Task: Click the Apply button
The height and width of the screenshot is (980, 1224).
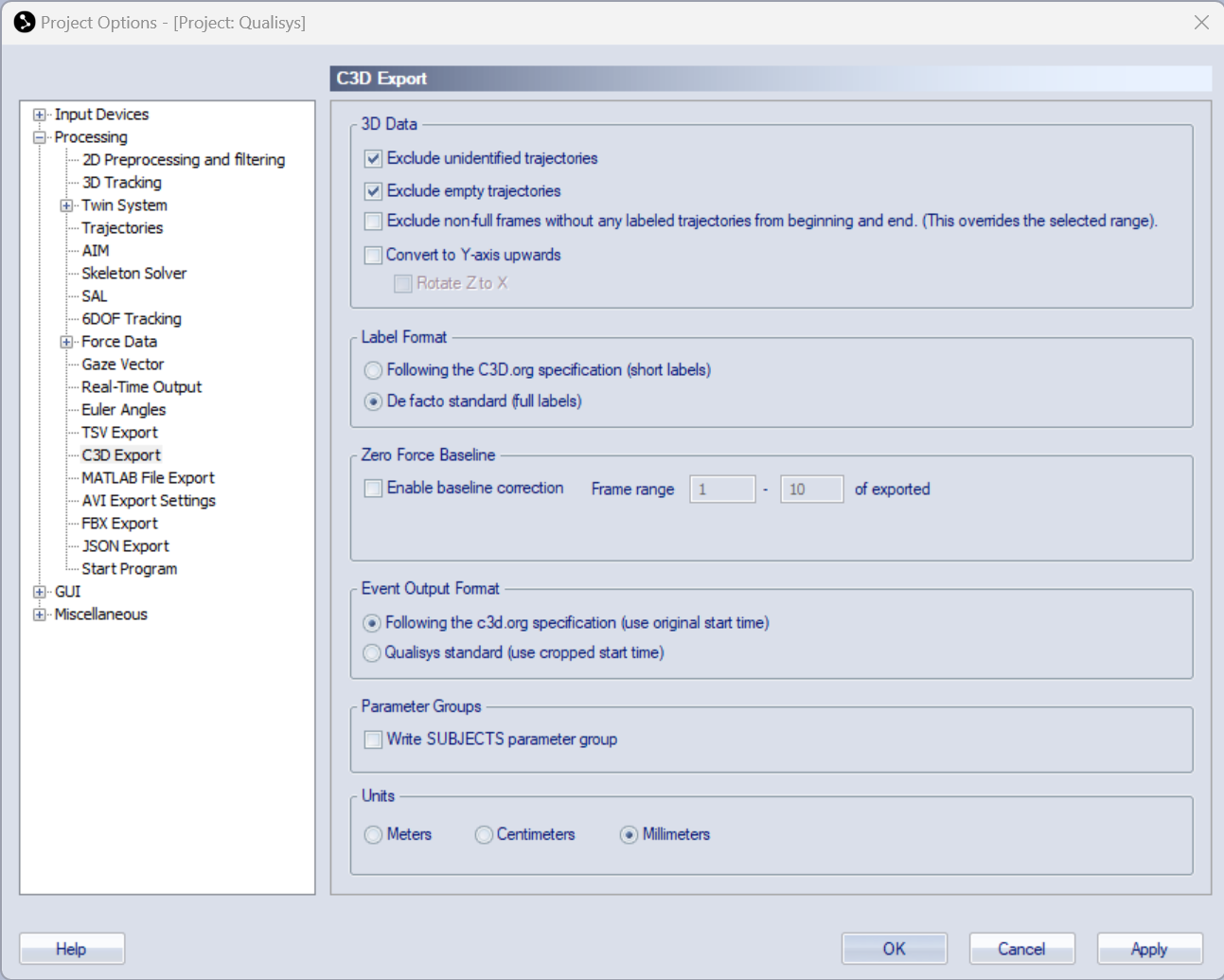Action: pos(1149,949)
